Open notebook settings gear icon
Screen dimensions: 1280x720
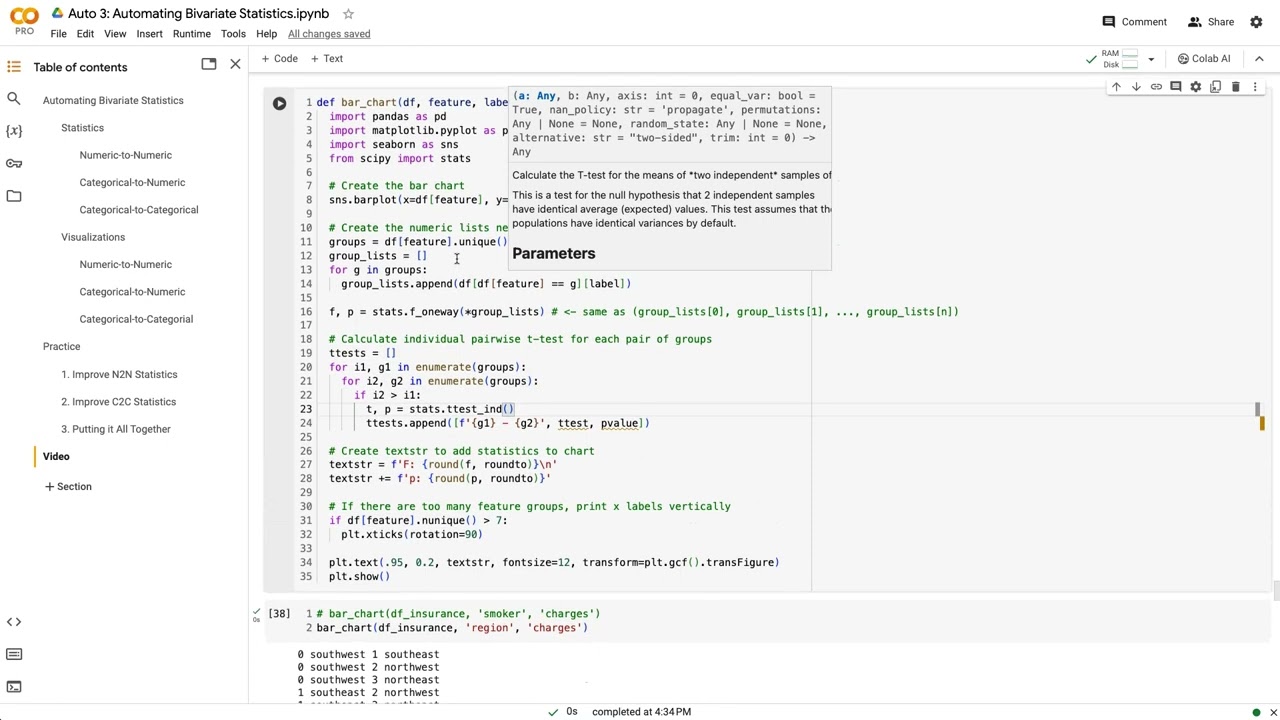click(x=1257, y=22)
